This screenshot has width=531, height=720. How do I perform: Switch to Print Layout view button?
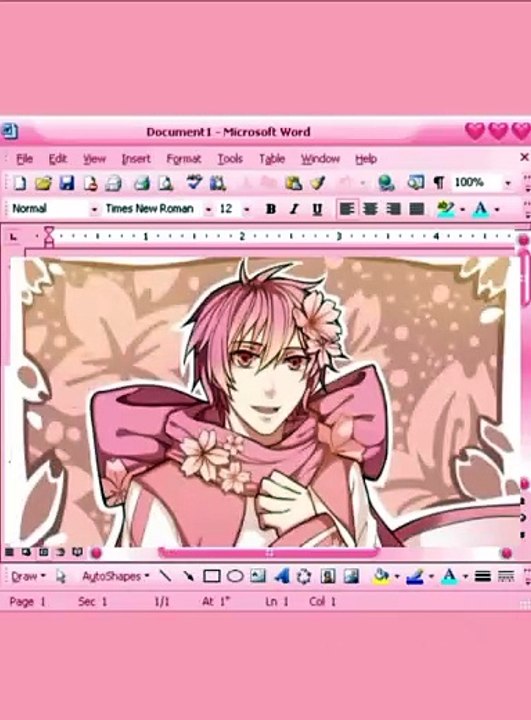44,552
